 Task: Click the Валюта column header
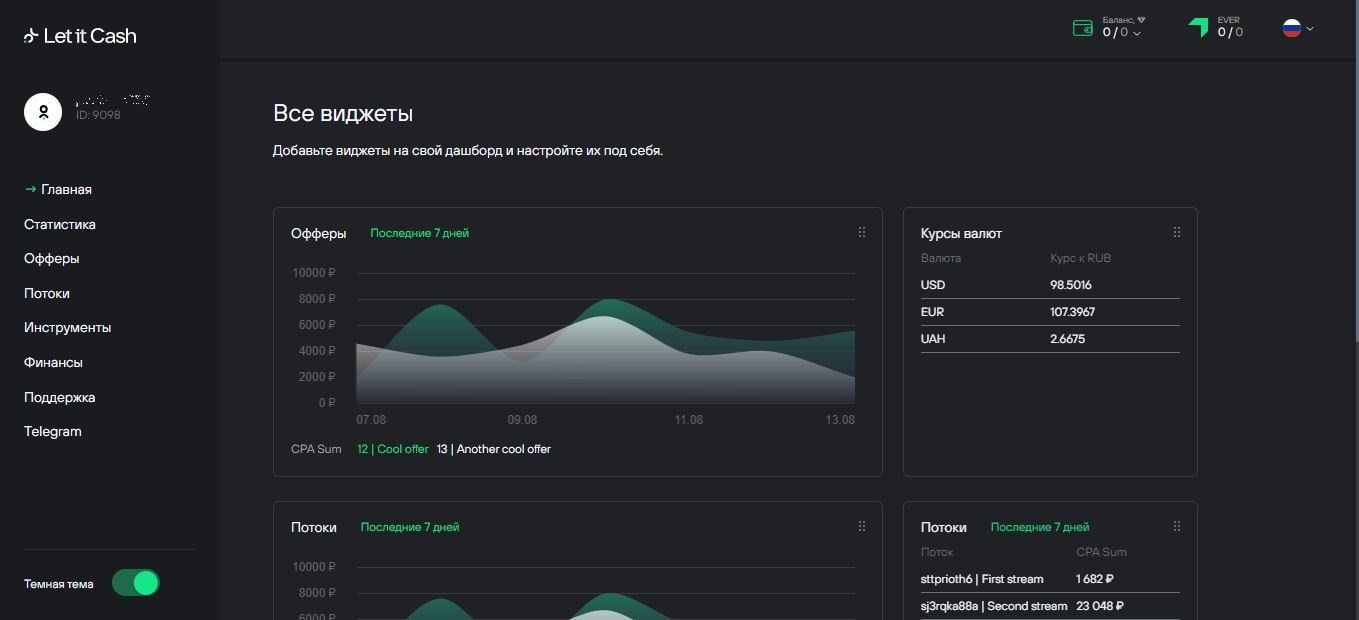pyautogui.click(x=941, y=258)
